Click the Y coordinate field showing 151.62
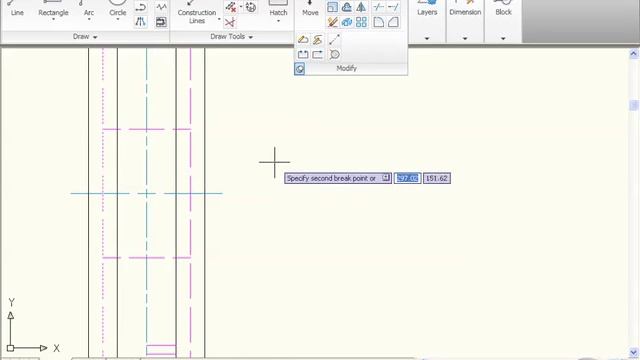640x360 pixels. [x=437, y=178]
